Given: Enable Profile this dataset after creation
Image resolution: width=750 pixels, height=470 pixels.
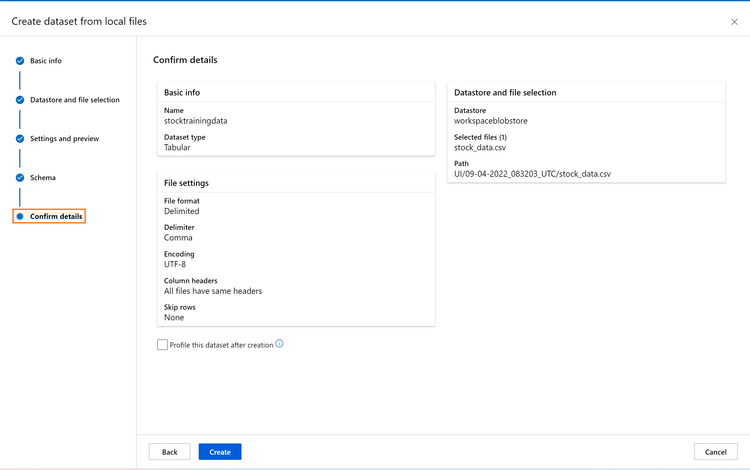Looking at the screenshot, I should point(162,345).
